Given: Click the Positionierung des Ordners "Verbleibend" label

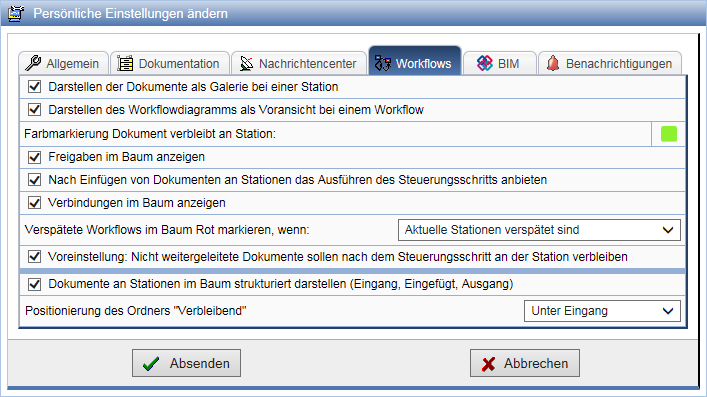Looking at the screenshot, I should (136, 311).
